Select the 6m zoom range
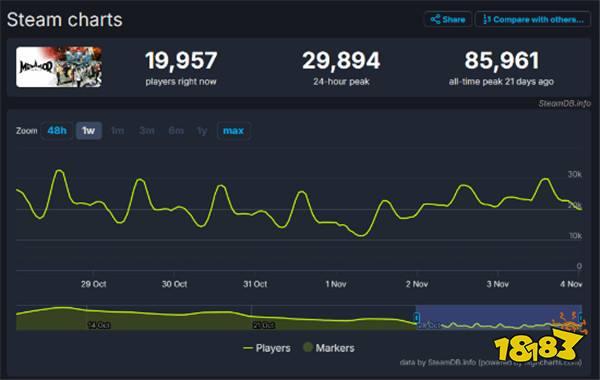Screen dimensions: 600x380 coord(176,131)
